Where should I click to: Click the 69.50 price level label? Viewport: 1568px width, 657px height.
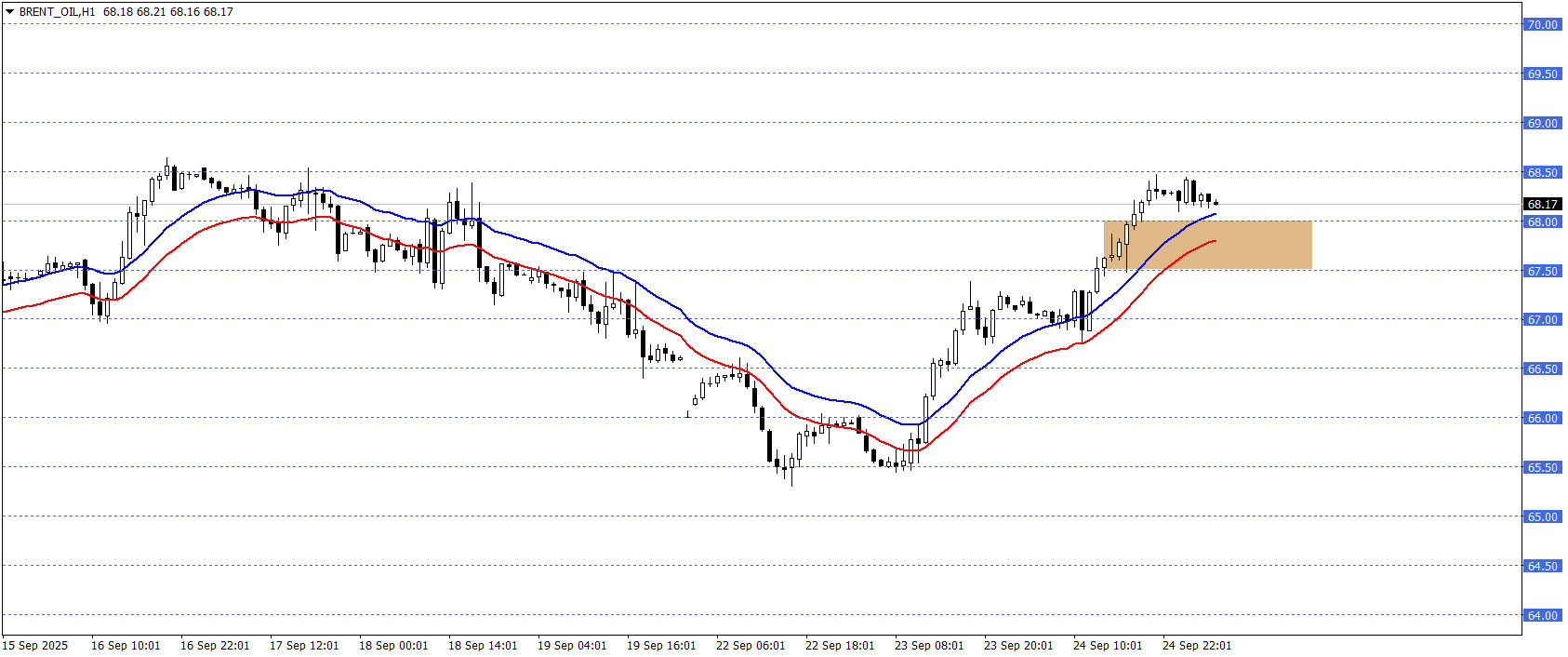click(x=1542, y=74)
